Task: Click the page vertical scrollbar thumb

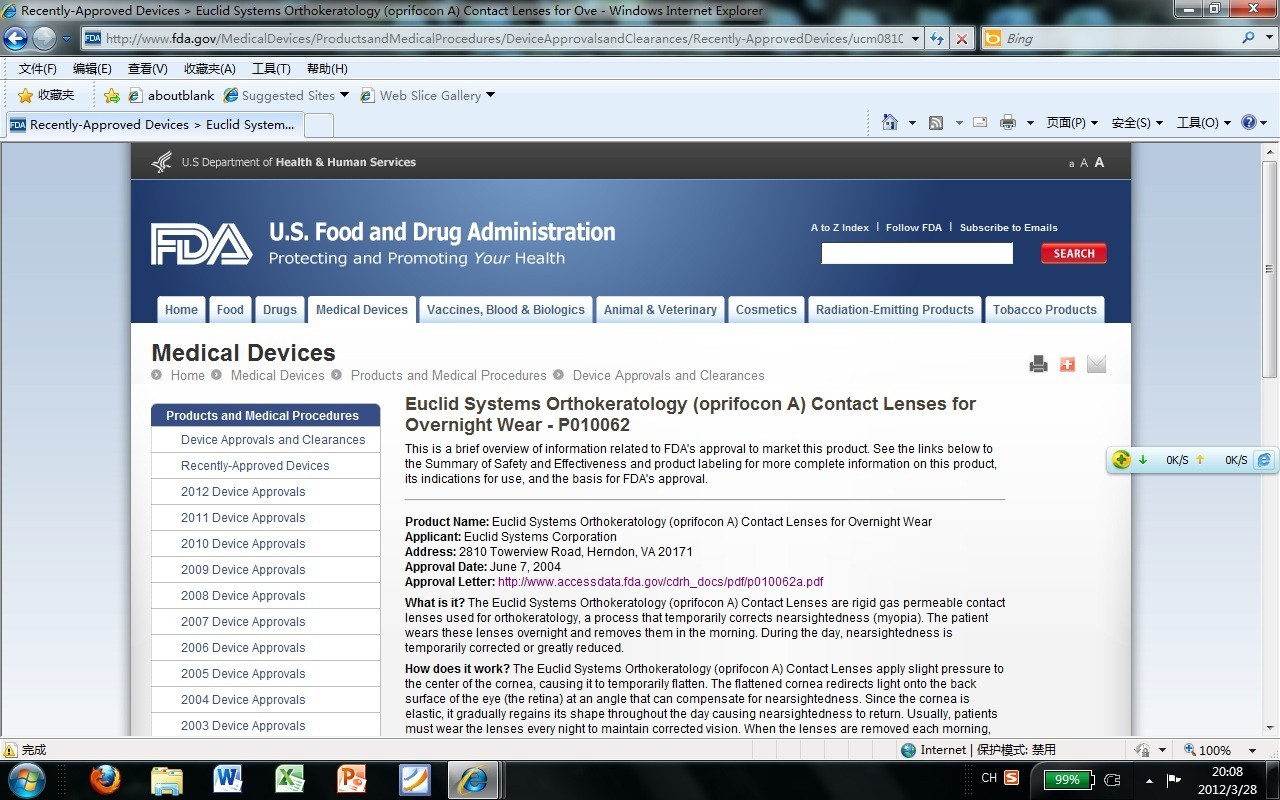Action: tap(1270, 268)
